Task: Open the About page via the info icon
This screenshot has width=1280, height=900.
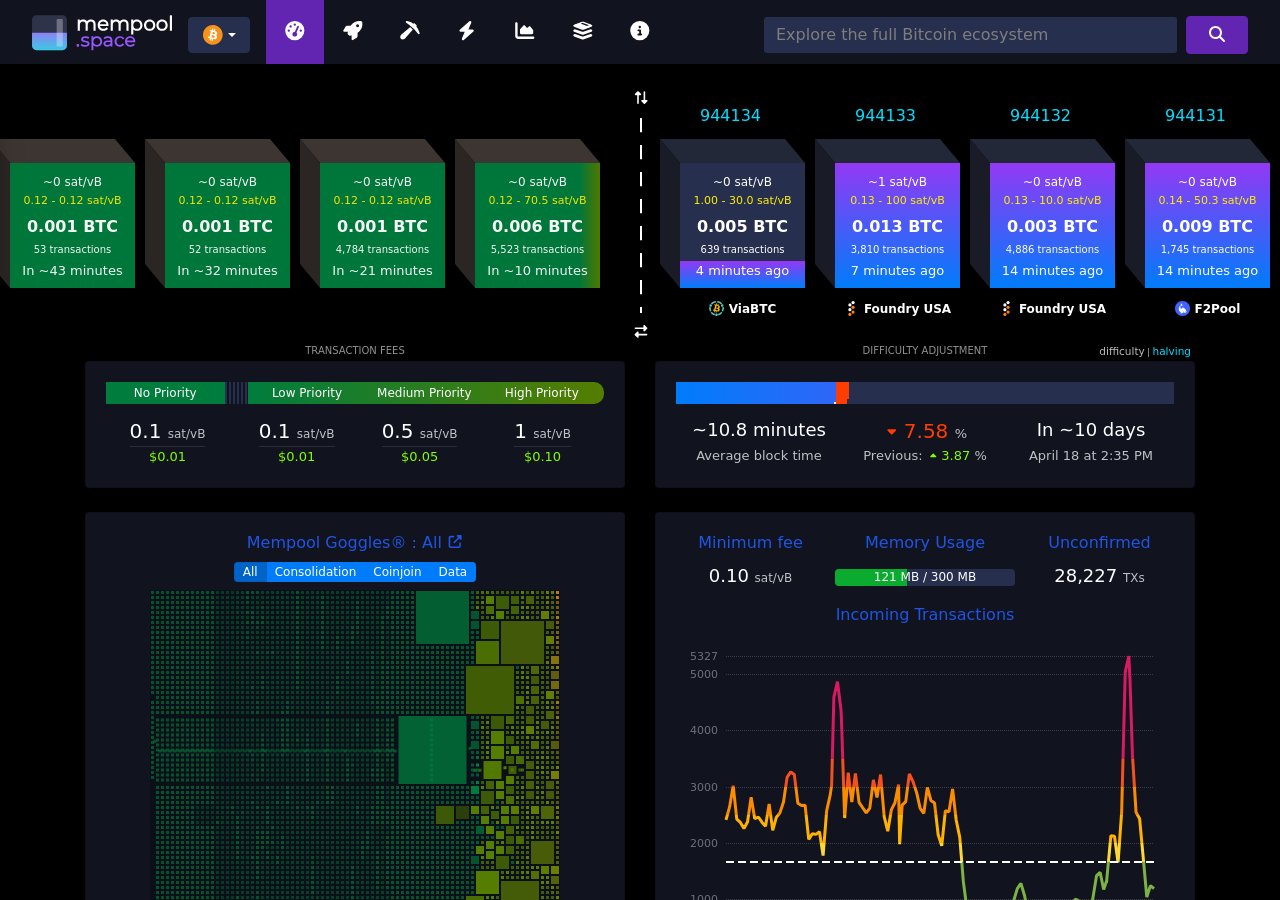Action: point(639,31)
